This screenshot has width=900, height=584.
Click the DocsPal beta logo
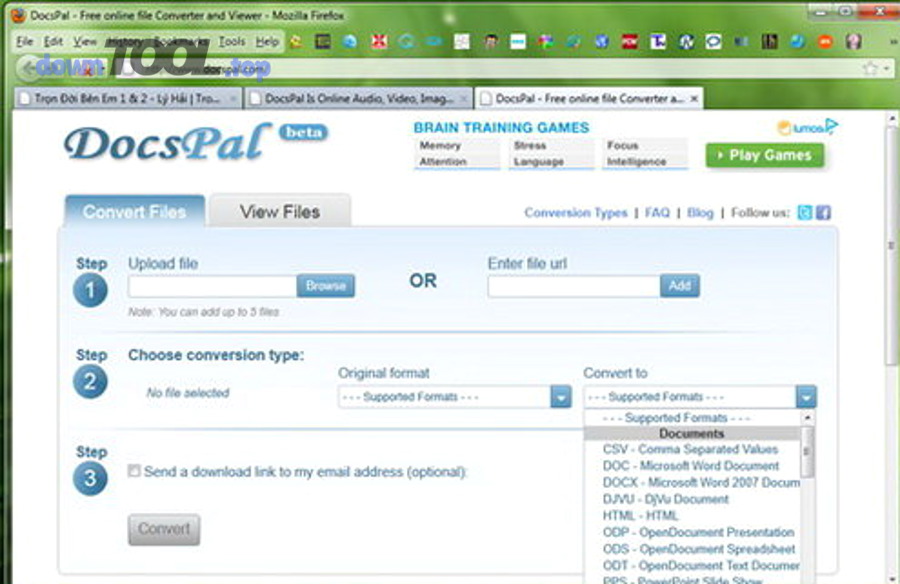point(195,141)
